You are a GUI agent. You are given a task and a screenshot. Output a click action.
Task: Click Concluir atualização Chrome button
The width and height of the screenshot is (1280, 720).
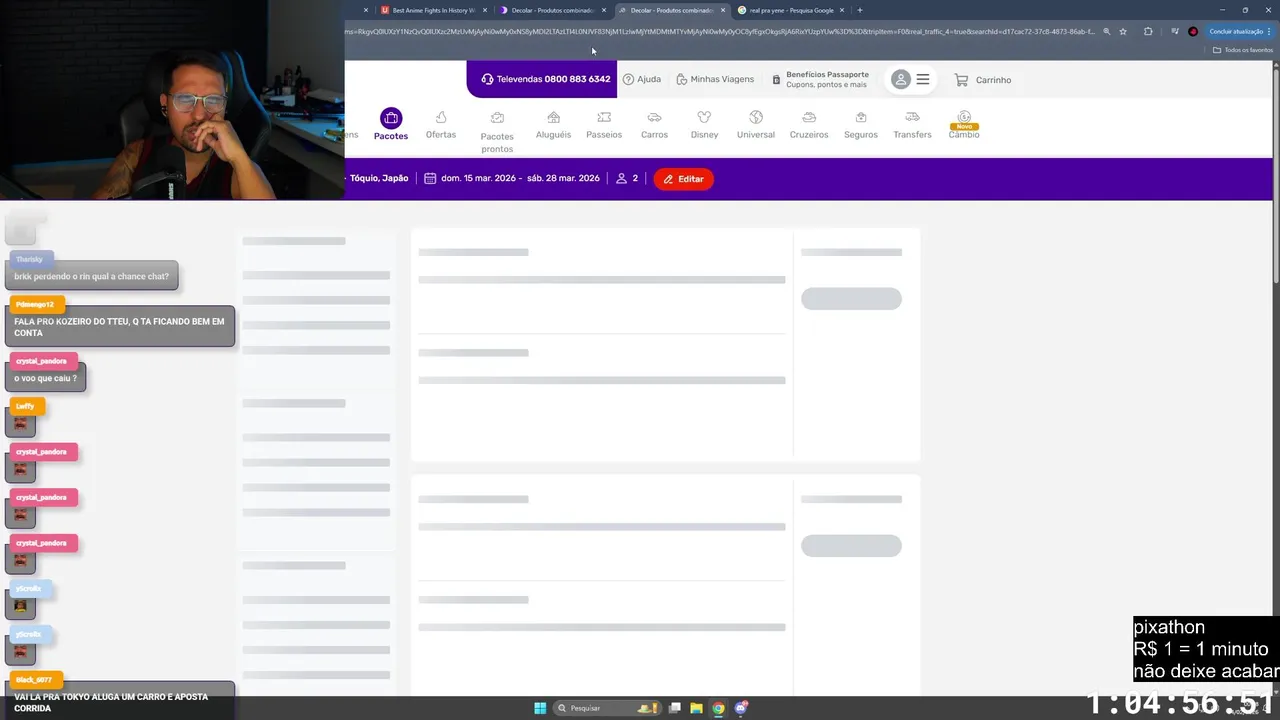pos(1240,31)
